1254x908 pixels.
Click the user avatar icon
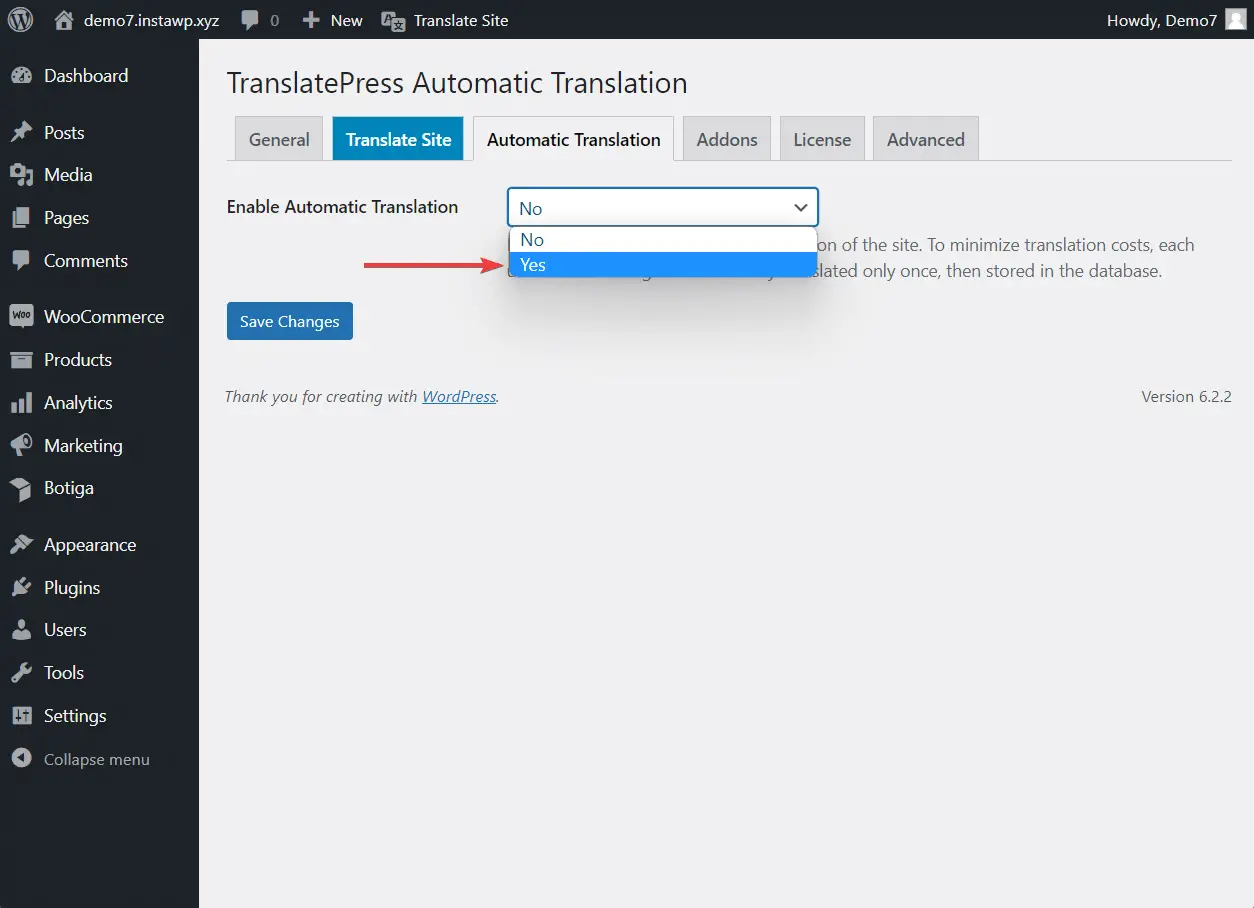pyautogui.click(x=1235, y=20)
